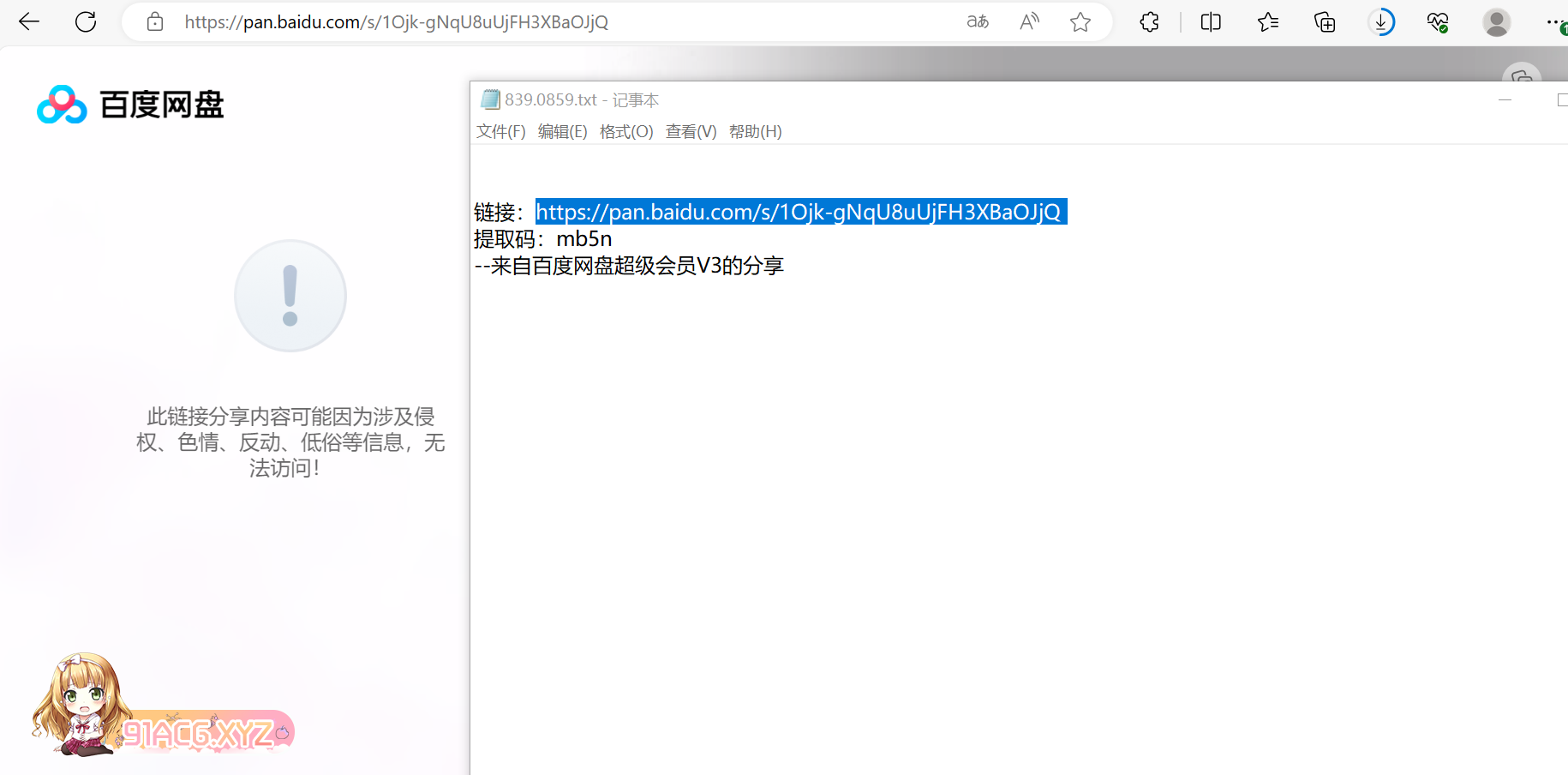Click the 百度网盘 logo

[130, 105]
